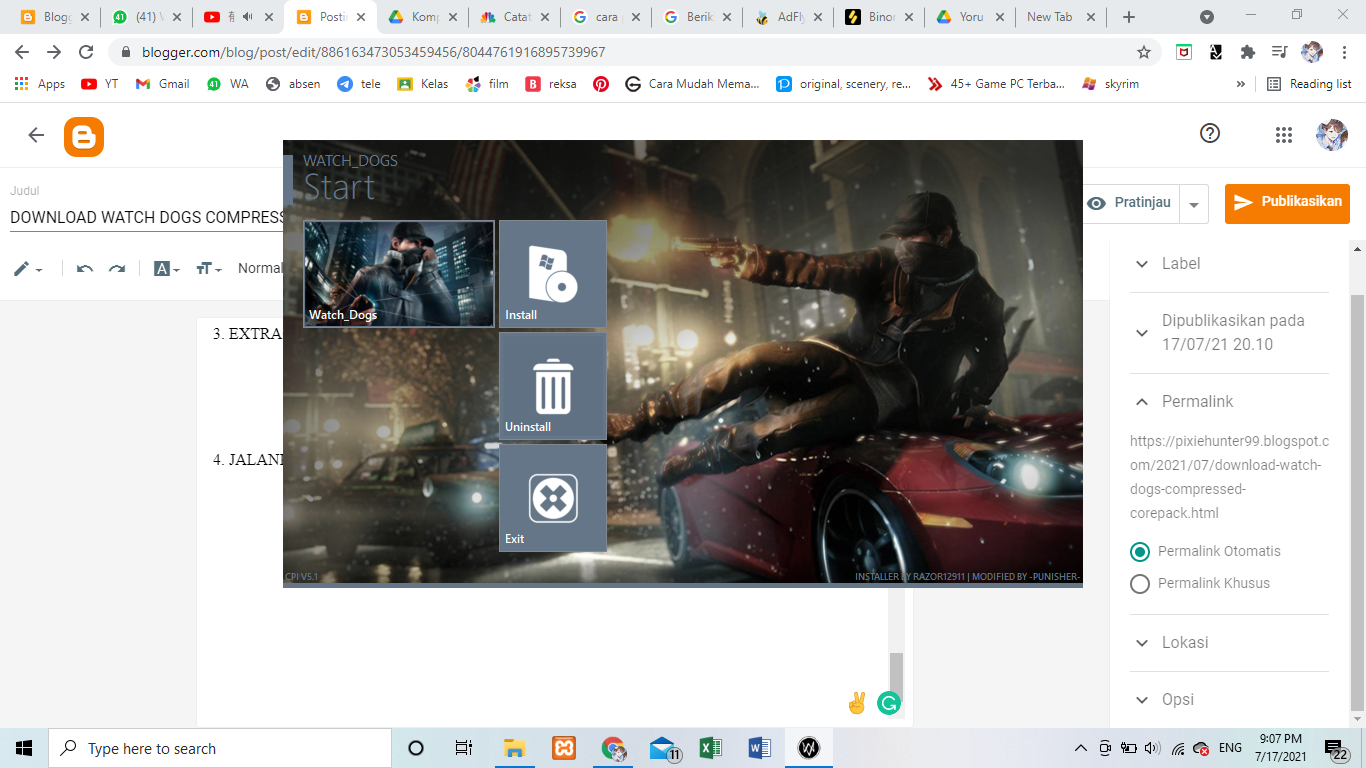The height and width of the screenshot is (768, 1366).
Task: Select the Watch_Dogs game thumbnail tile
Action: pos(399,274)
